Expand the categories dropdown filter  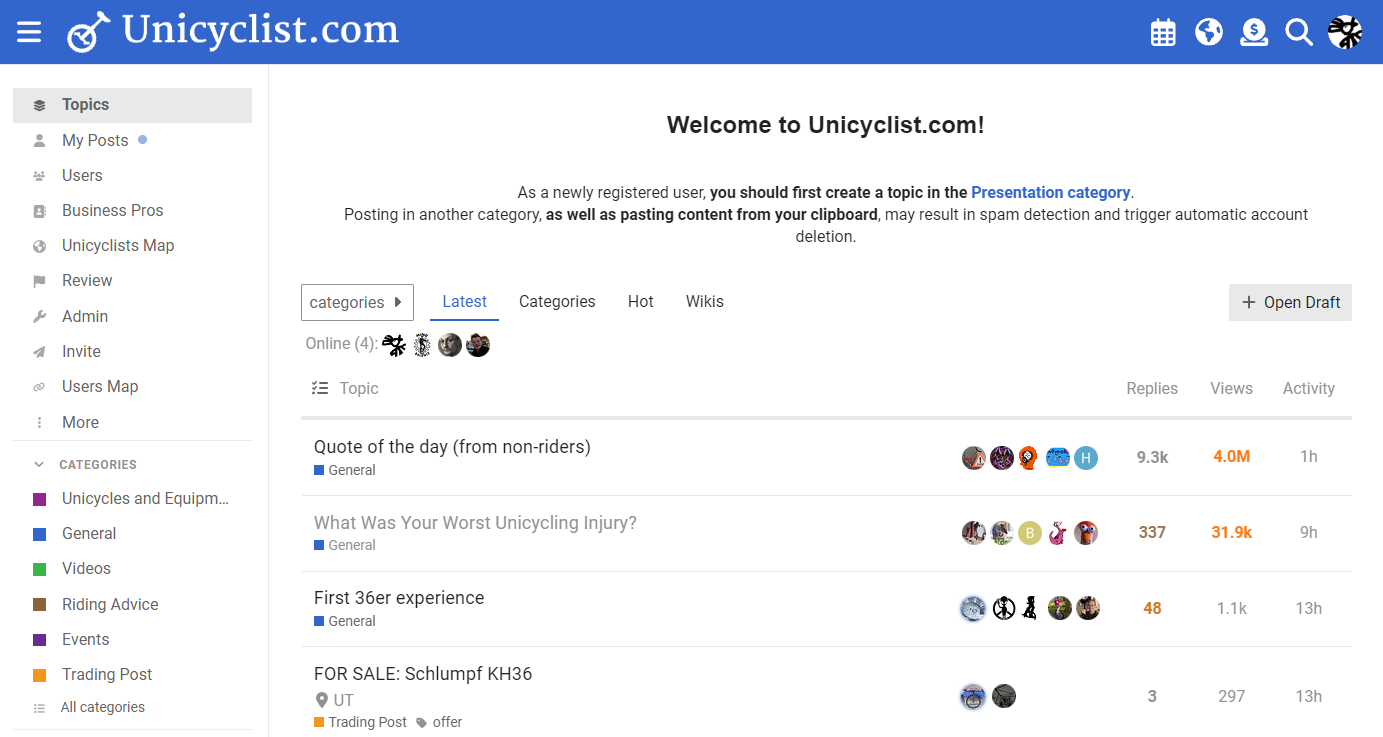(357, 302)
